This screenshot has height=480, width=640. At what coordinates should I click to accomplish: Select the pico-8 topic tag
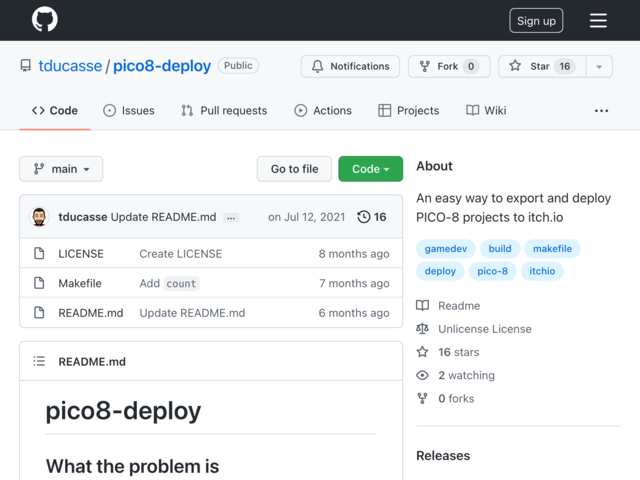492,271
